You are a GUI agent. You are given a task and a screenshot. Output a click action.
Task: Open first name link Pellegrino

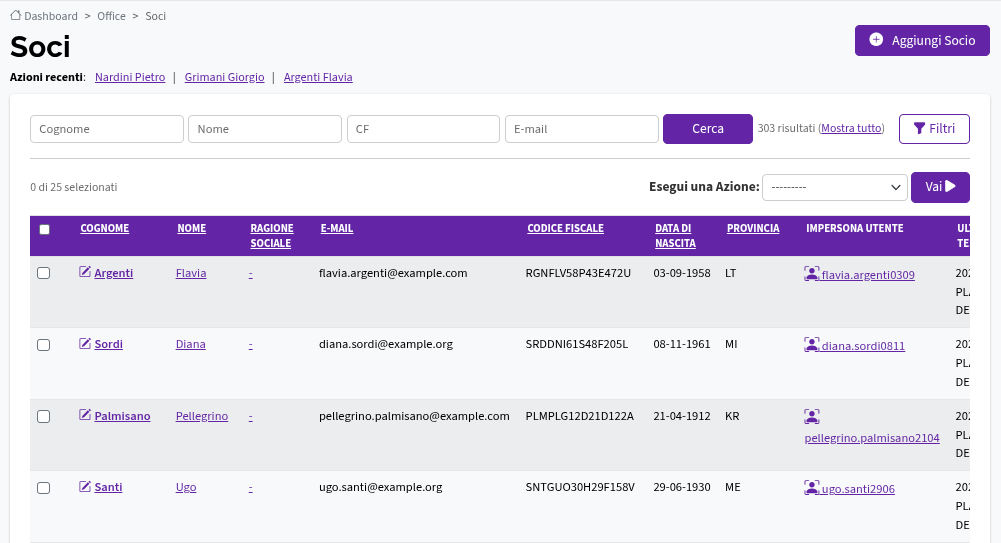pos(202,416)
